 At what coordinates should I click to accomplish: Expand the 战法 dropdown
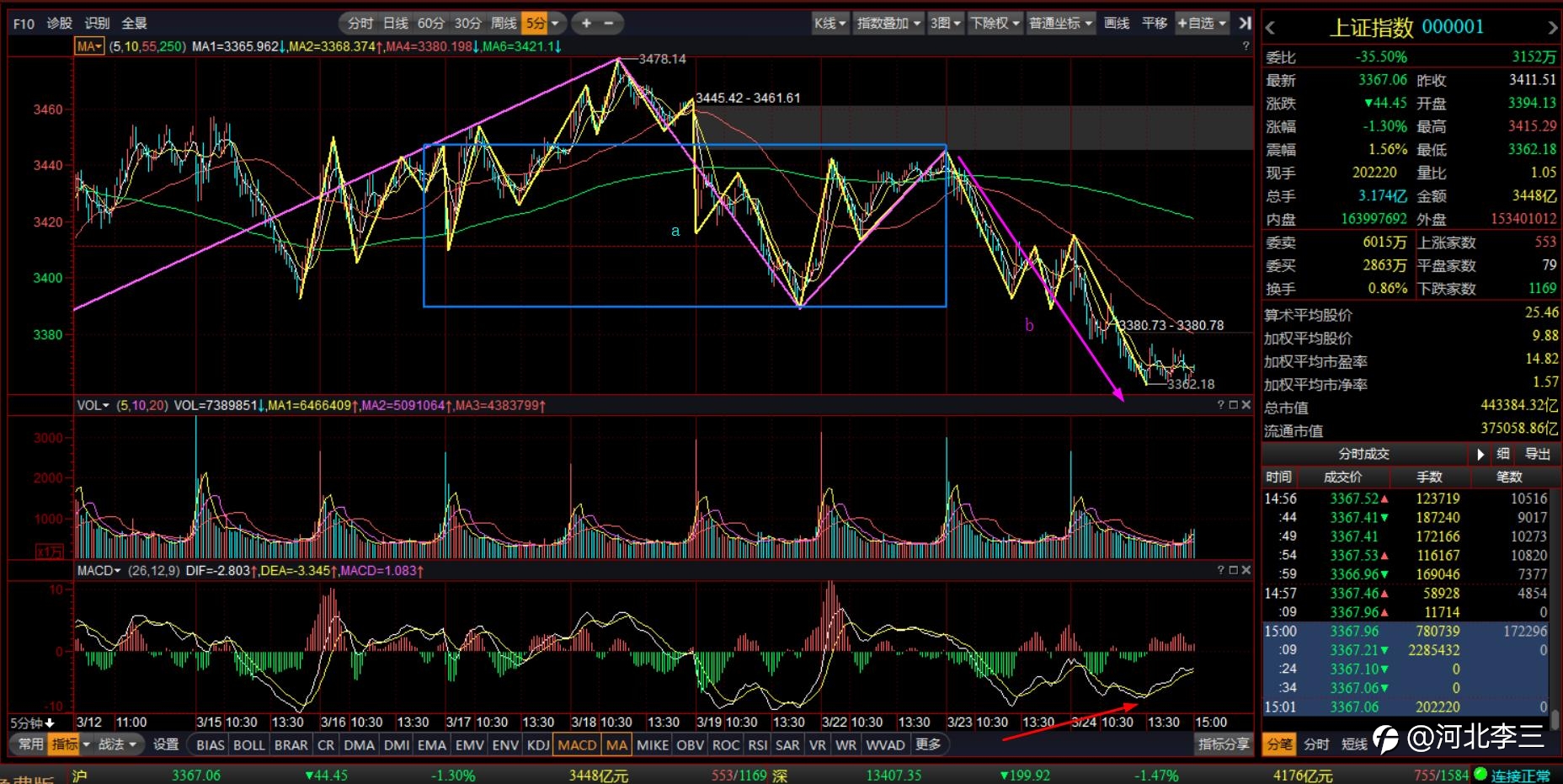[117, 744]
